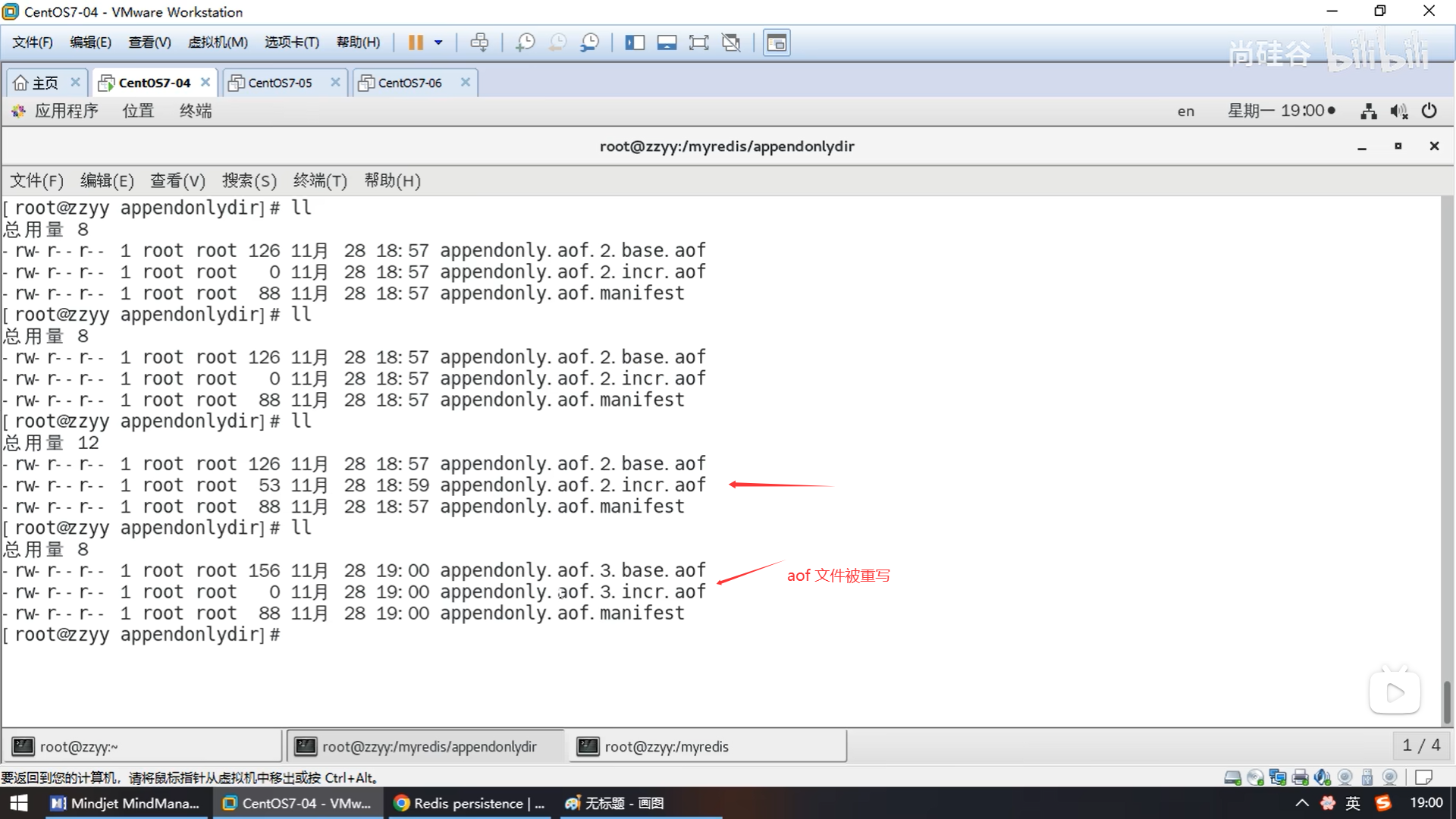Pause the virtual machine
This screenshot has width=1456, height=819.
click(x=416, y=42)
